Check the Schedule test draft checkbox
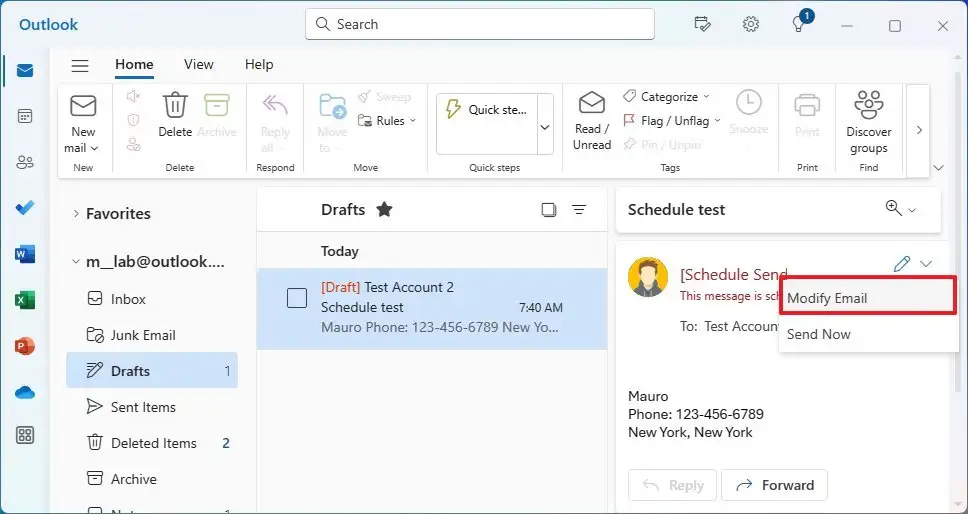 (x=297, y=298)
